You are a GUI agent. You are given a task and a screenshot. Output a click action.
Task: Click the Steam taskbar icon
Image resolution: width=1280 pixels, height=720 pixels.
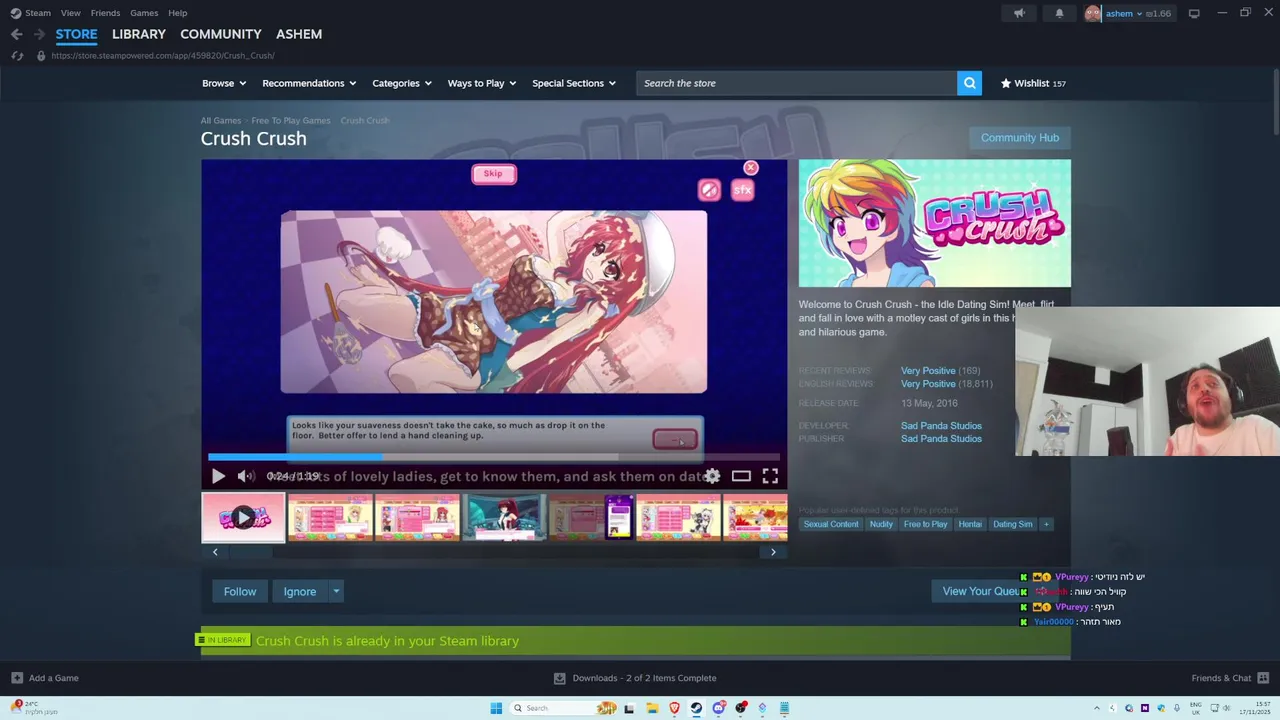pyautogui.click(x=696, y=708)
